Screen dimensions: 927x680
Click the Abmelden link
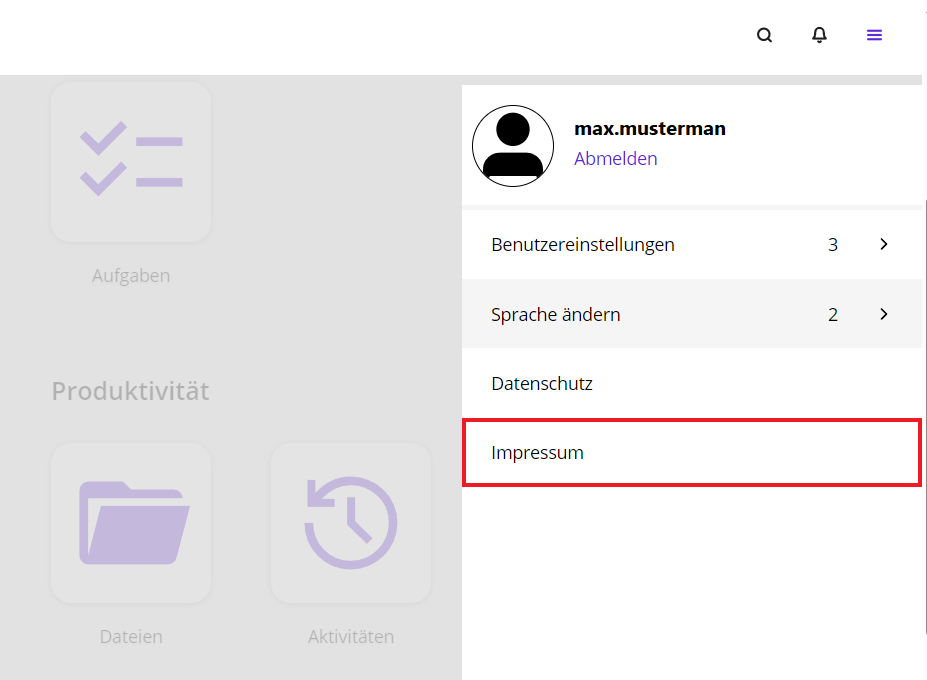(x=615, y=158)
